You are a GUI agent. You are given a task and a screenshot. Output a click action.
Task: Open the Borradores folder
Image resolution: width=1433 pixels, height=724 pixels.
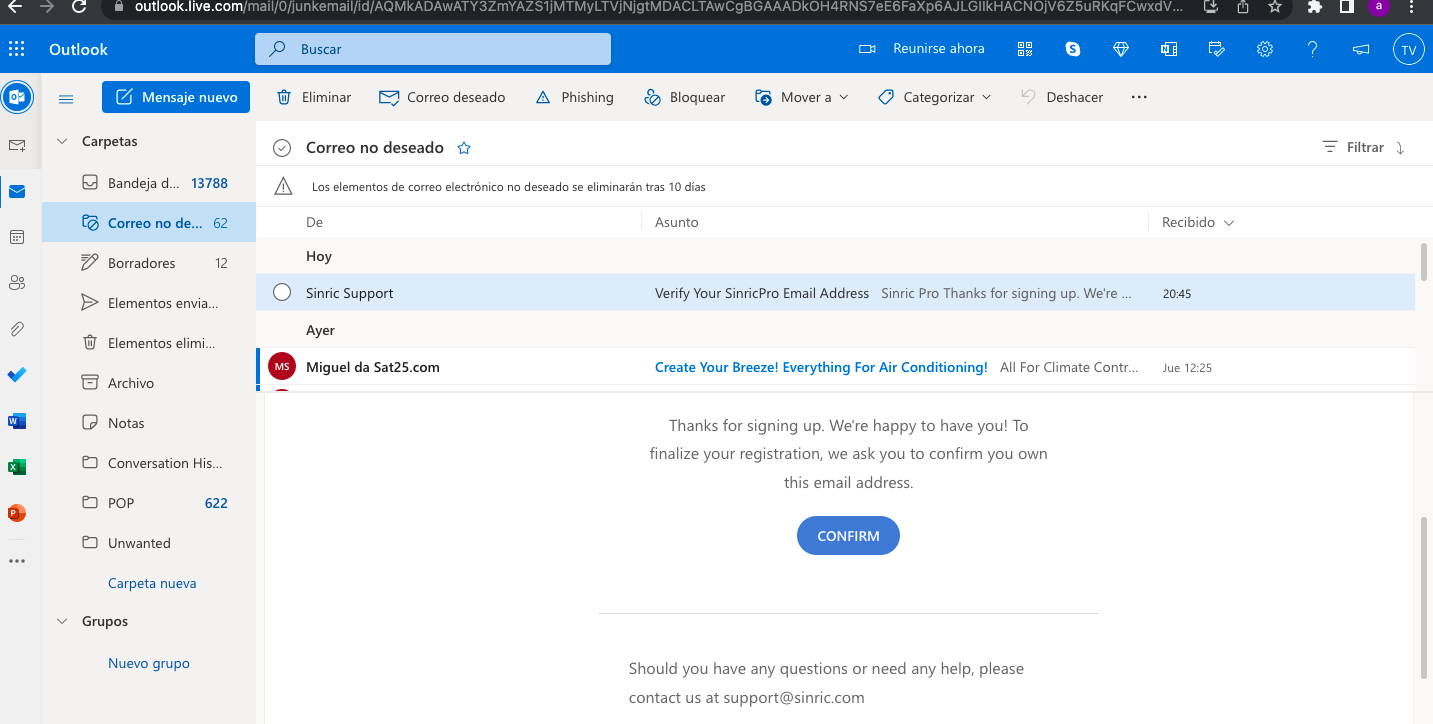click(141, 263)
